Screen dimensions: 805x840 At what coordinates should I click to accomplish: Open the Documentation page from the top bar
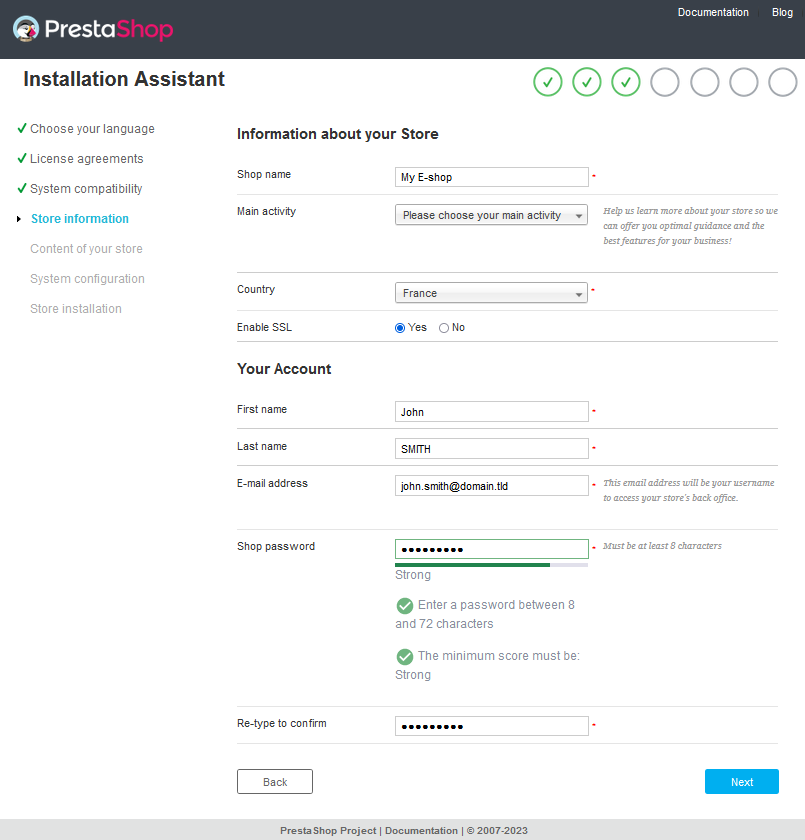pyautogui.click(x=713, y=12)
